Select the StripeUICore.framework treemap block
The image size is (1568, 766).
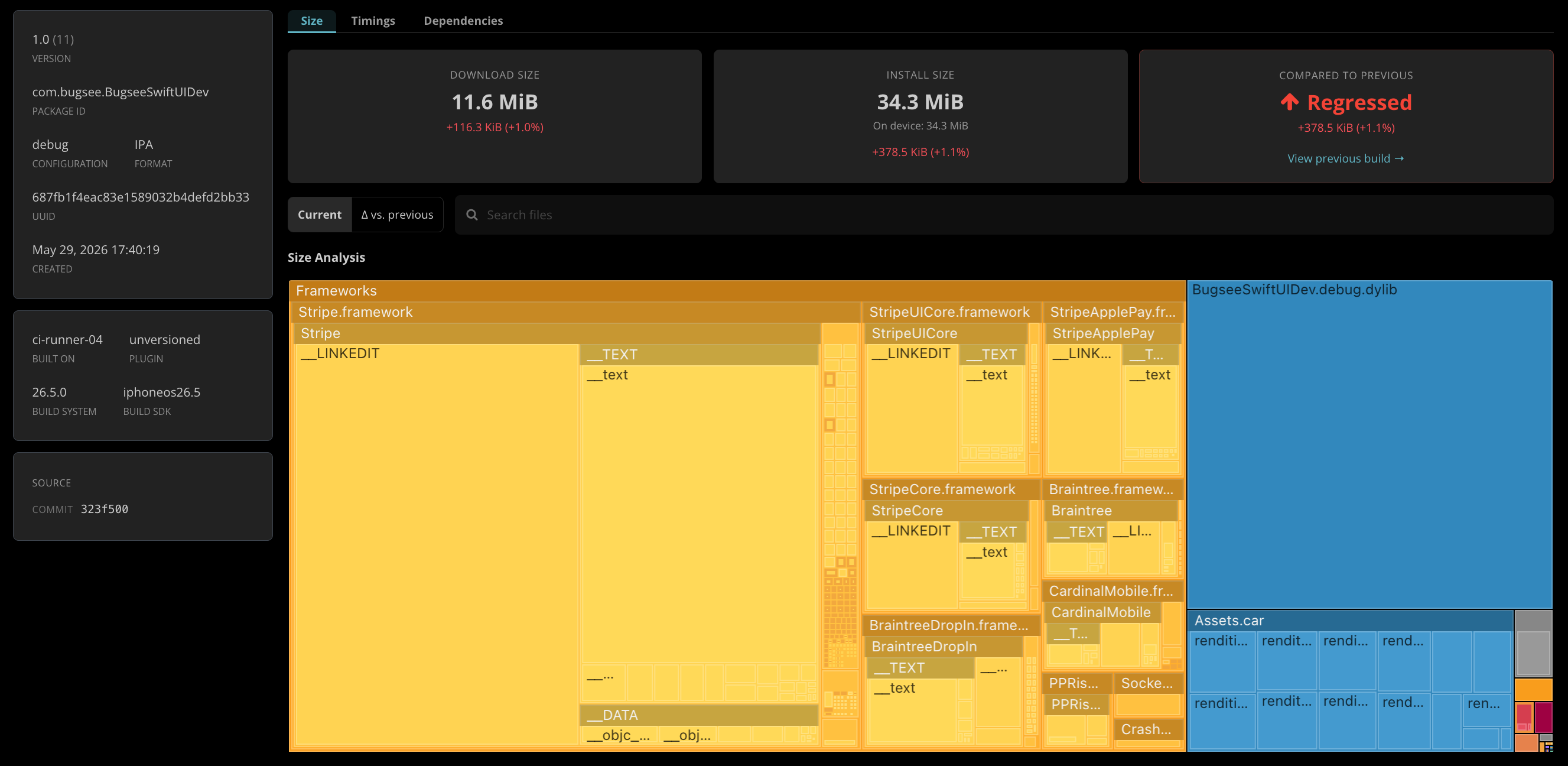pyautogui.click(x=951, y=312)
